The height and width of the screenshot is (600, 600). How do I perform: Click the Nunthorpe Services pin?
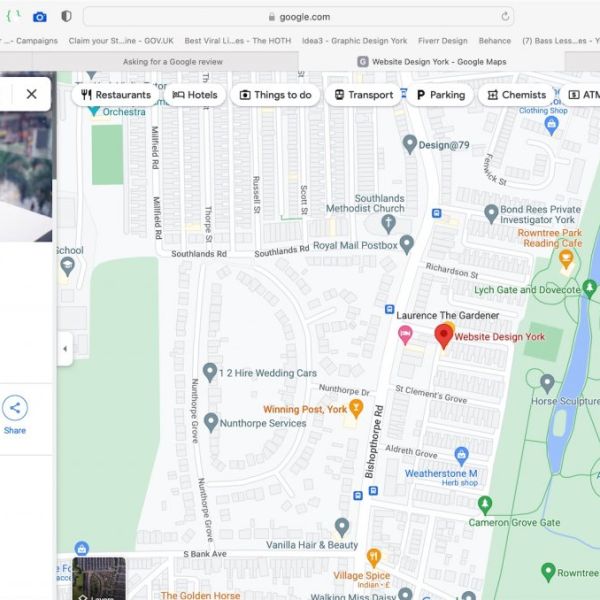click(x=211, y=422)
